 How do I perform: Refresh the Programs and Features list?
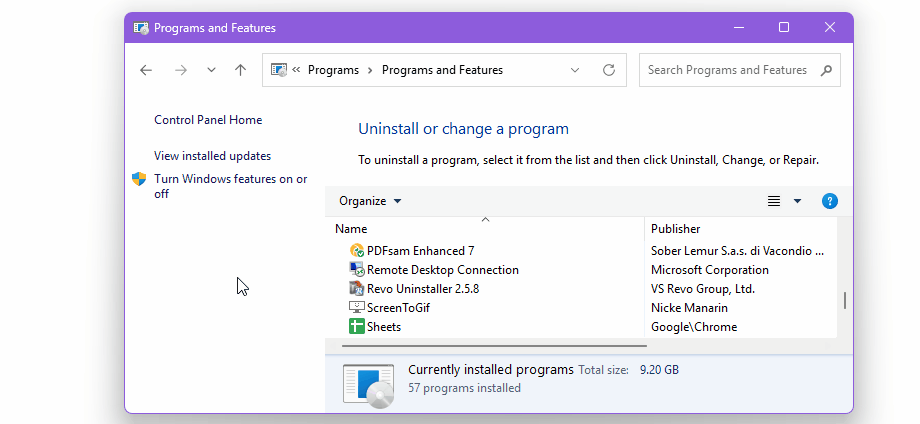point(609,70)
